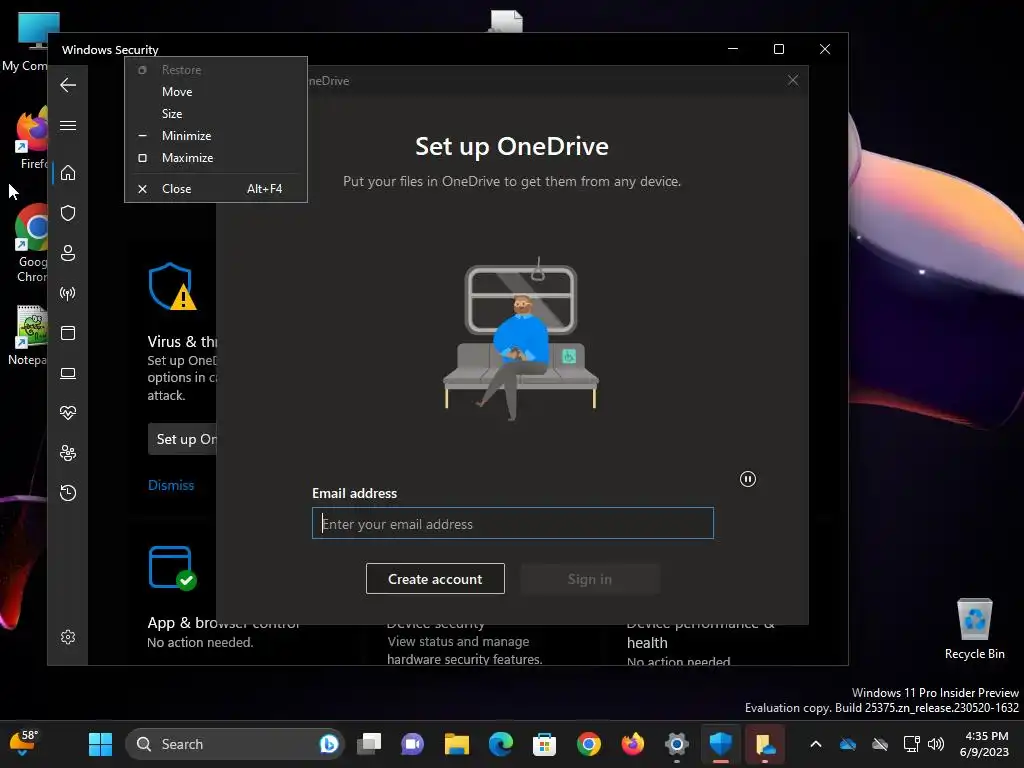Click the virus shield warning icon
This screenshot has height=768, width=1024.
tap(172, 287)
